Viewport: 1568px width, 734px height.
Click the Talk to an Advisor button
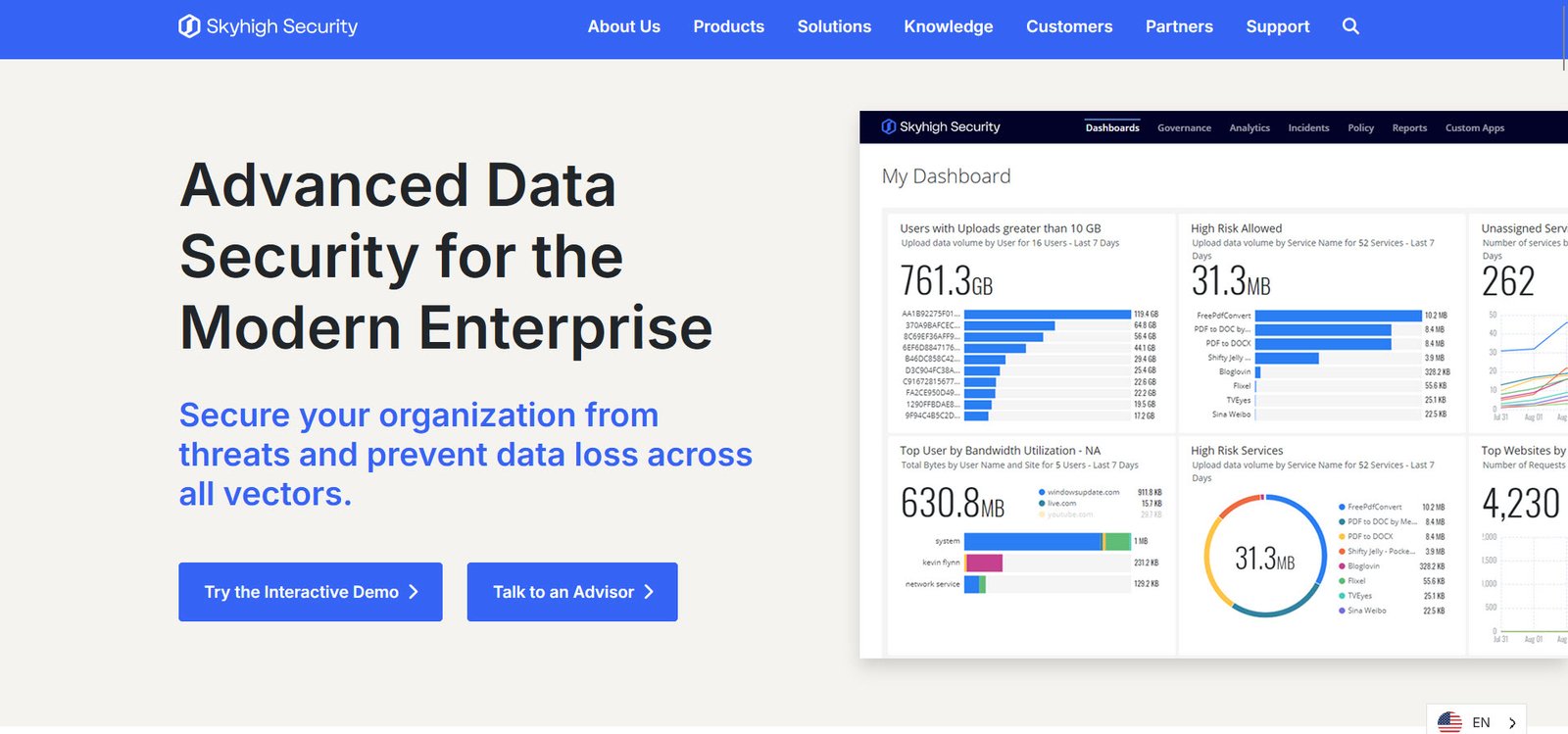572,592
